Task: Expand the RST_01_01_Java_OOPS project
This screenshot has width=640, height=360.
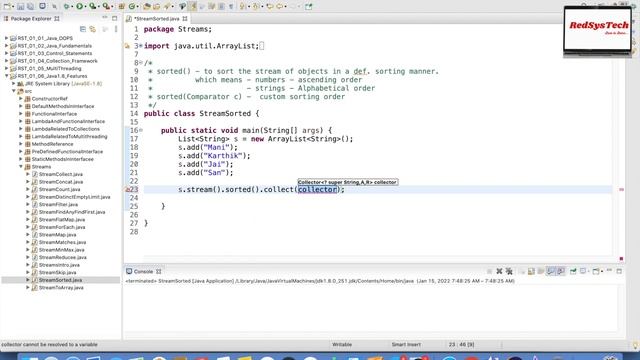Action: [x=7, y=38]
